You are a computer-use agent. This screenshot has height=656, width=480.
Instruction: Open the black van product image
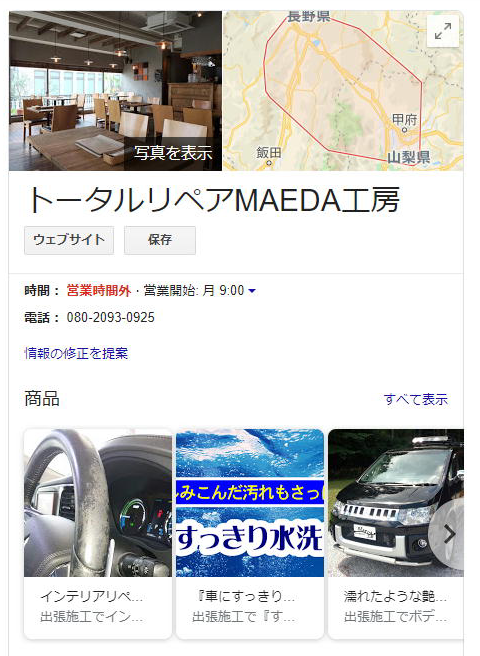tap(396, 503)
